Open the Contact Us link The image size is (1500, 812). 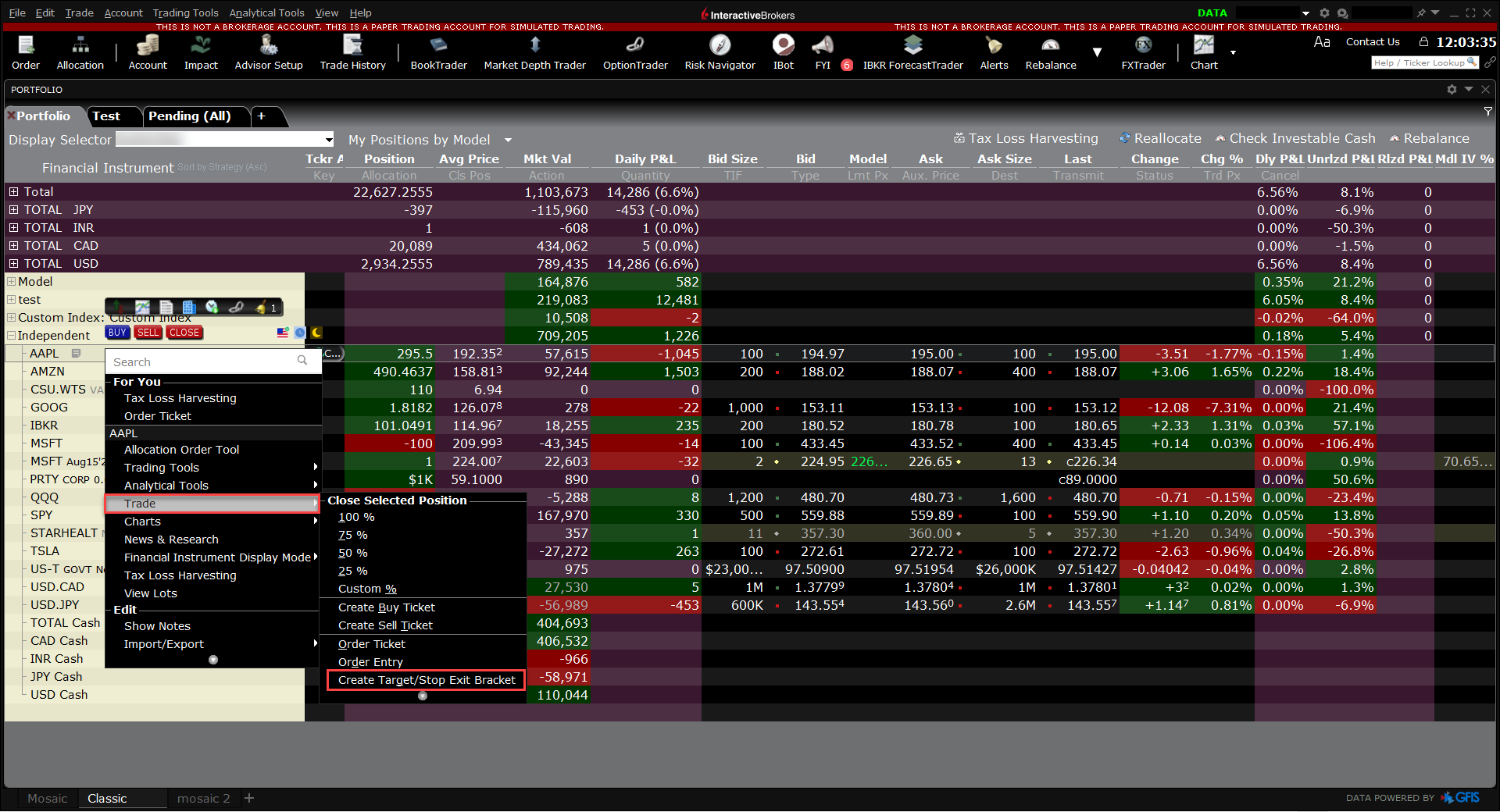click(x=1373, y=42)
